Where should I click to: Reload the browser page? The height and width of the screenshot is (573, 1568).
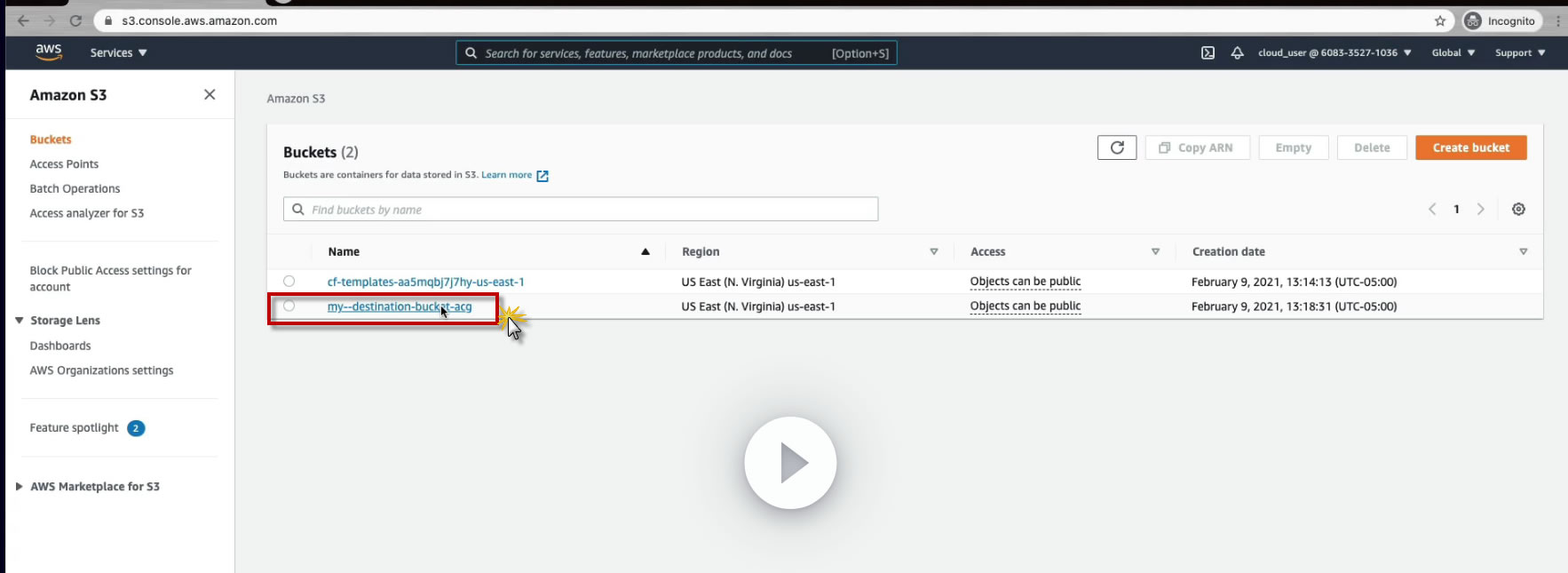pyautogui.click(x=75, y=20)
